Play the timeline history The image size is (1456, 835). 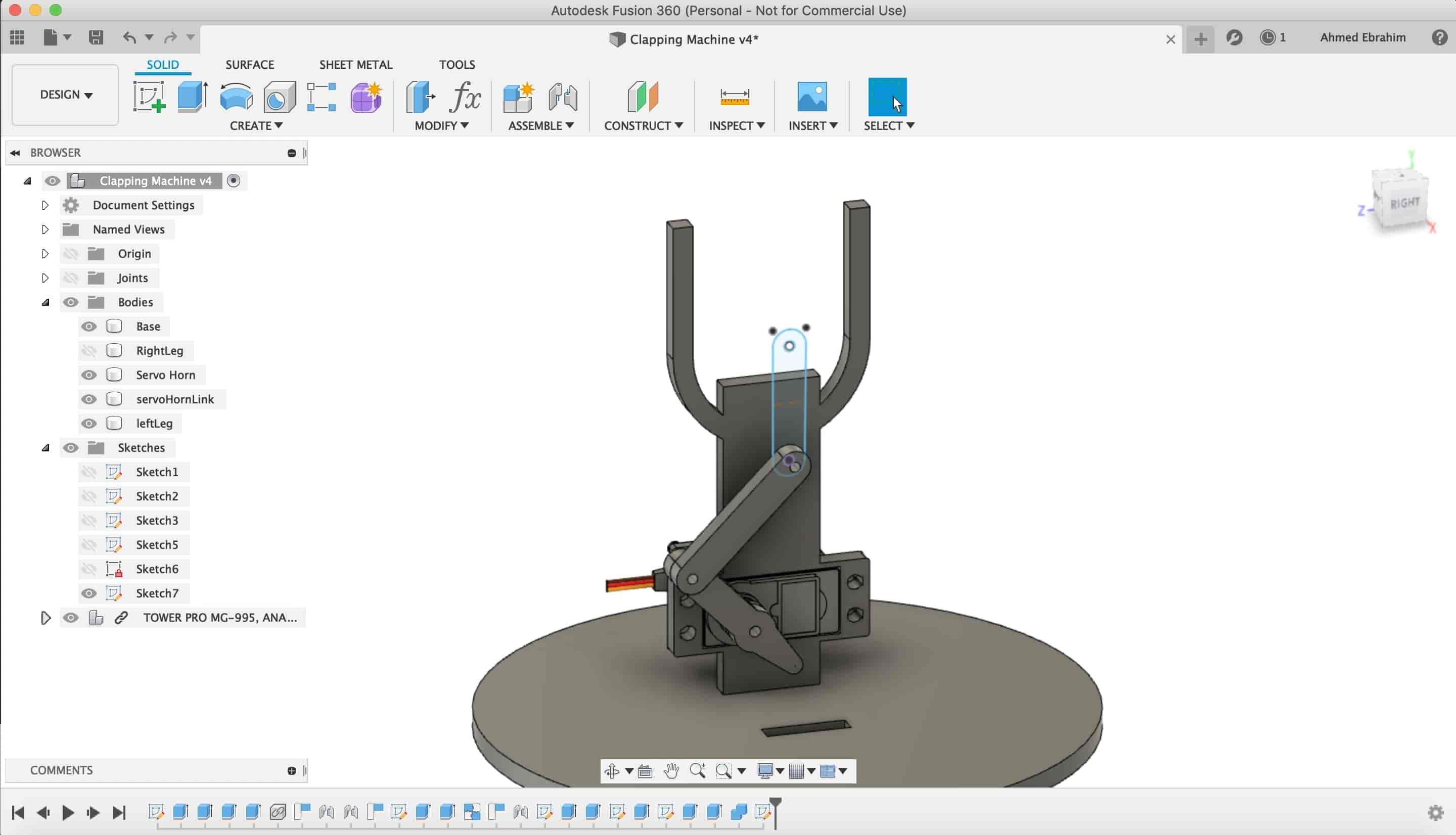pyautogui.click(x=68, y=812)
